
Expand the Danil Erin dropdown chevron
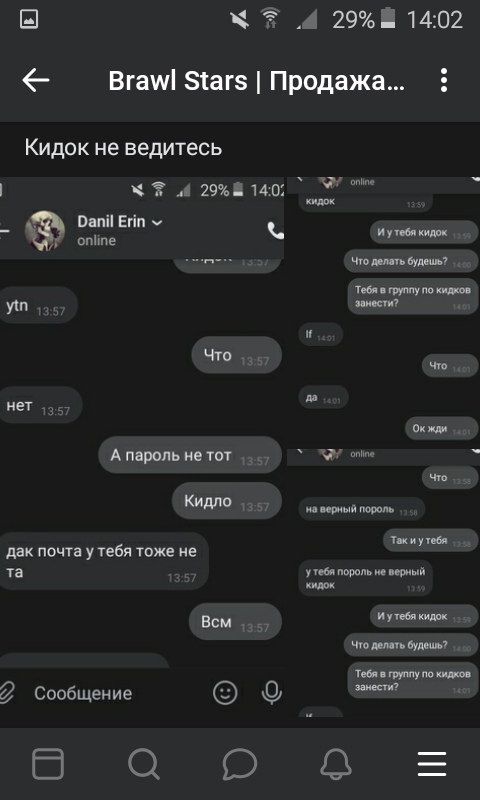[158, 222]
